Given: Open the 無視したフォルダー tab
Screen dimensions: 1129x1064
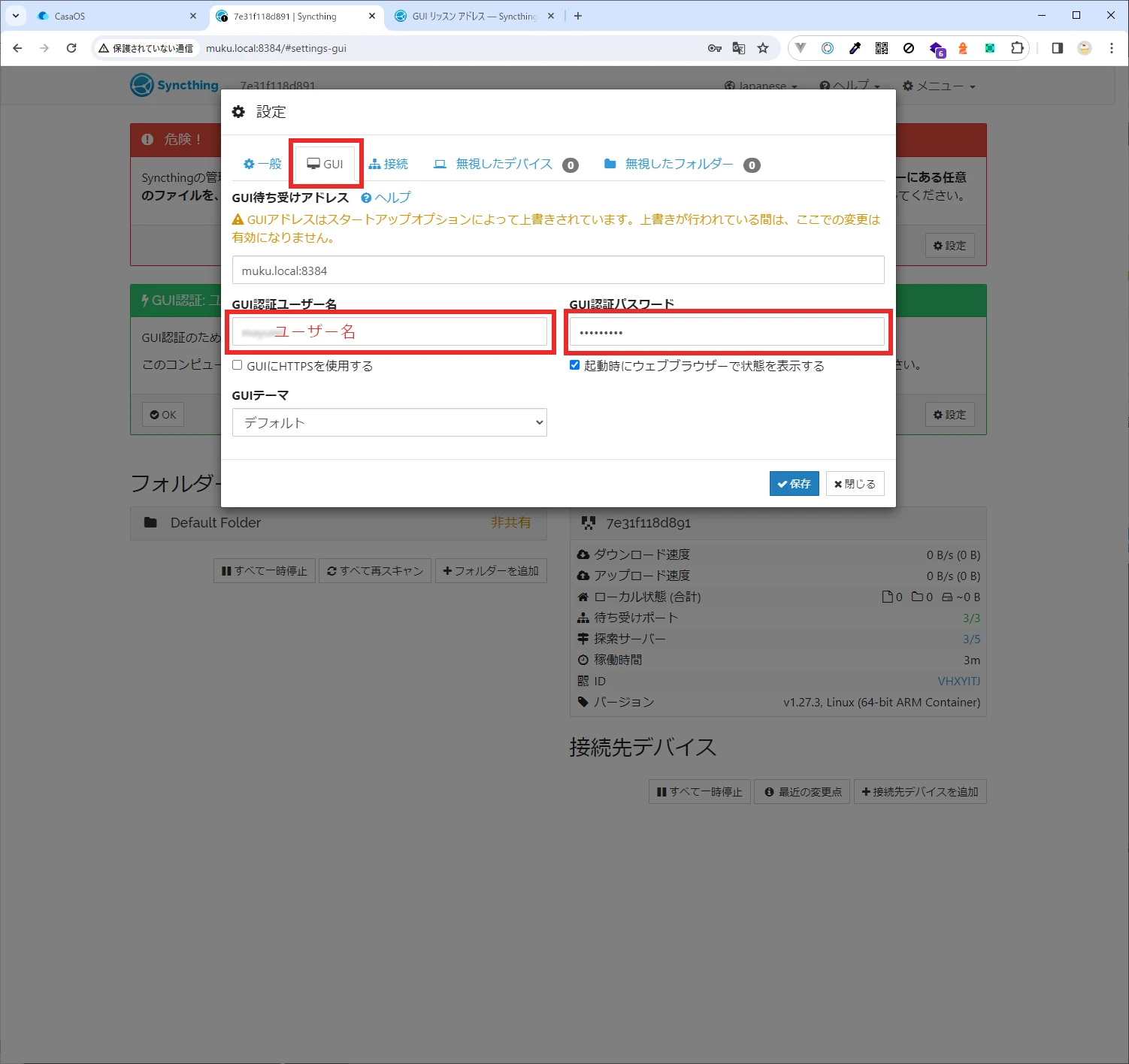Looking at the screenshot, I should (x=682, y=164).
